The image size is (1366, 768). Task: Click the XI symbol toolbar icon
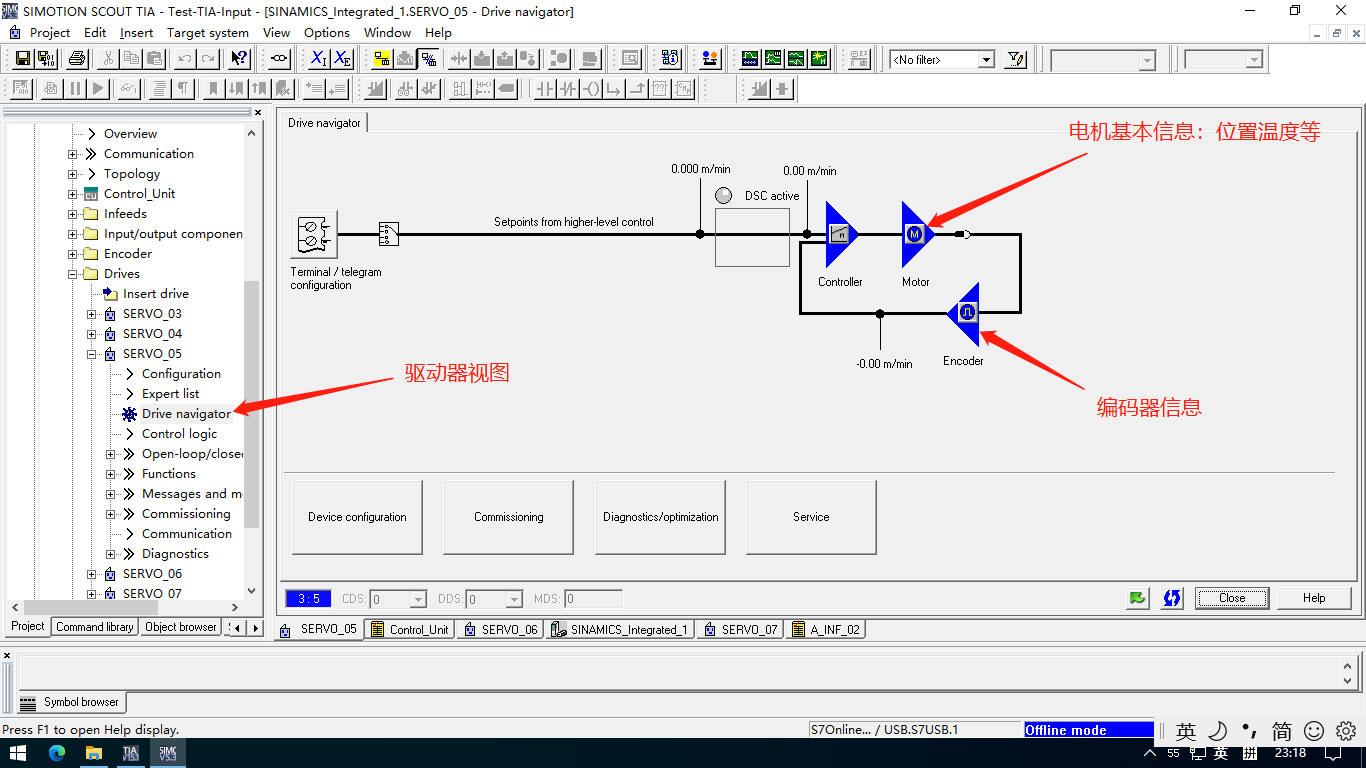pos(317,59)
